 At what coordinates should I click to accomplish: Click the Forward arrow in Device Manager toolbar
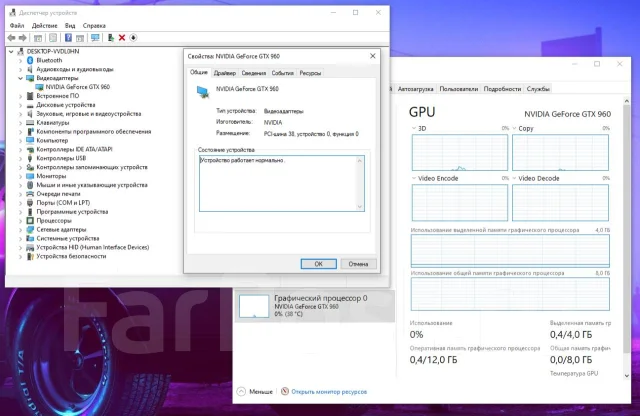[23, 38]
